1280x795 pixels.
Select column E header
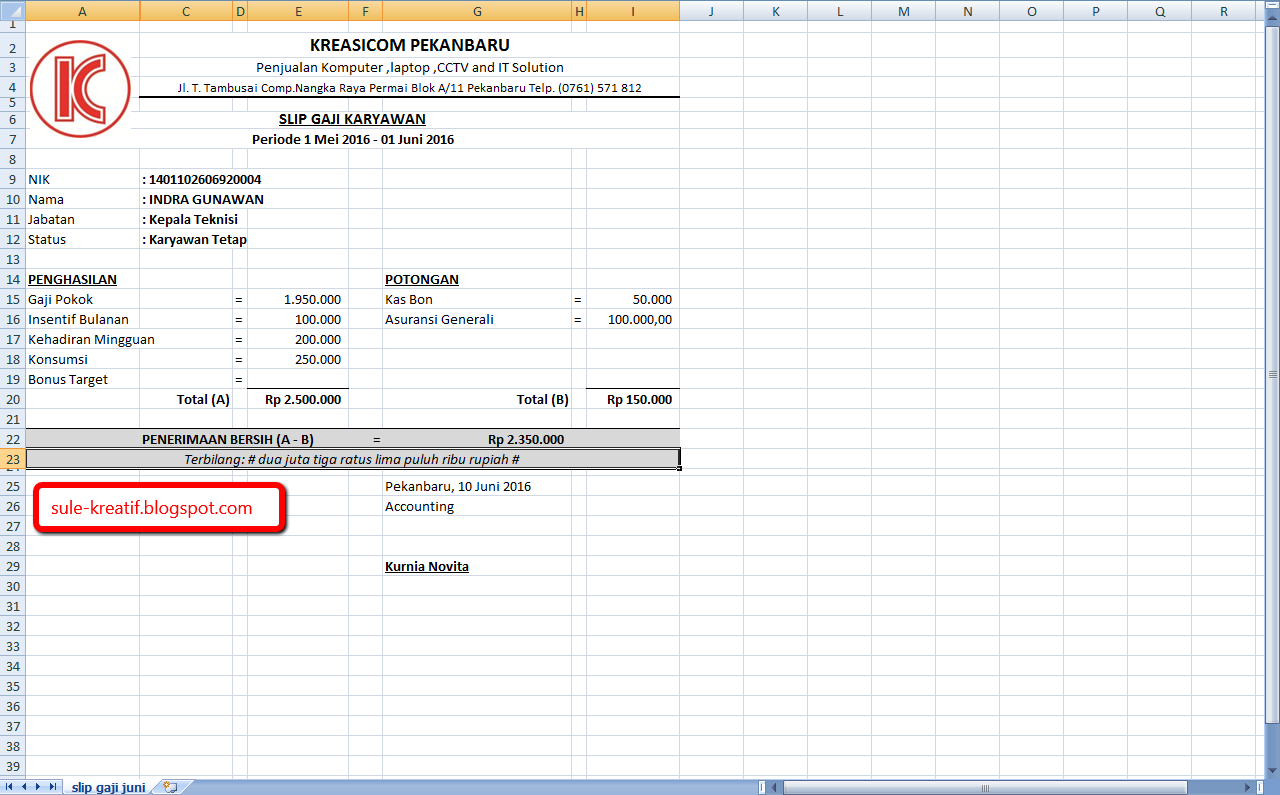[298, 11]
